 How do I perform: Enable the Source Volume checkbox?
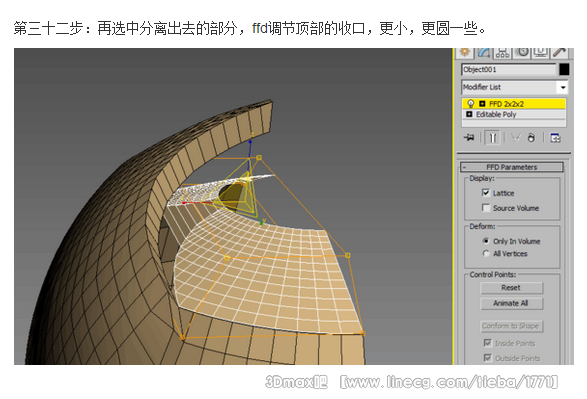486,208
